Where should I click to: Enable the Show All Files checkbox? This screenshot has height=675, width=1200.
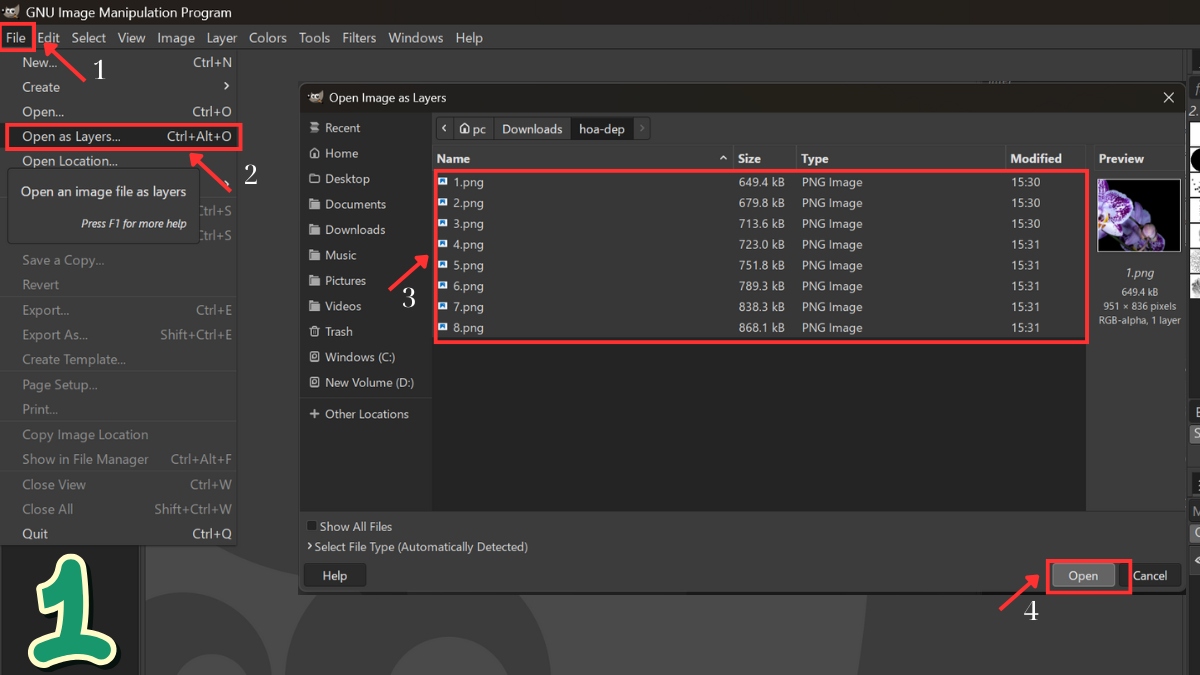pos(312,527)
